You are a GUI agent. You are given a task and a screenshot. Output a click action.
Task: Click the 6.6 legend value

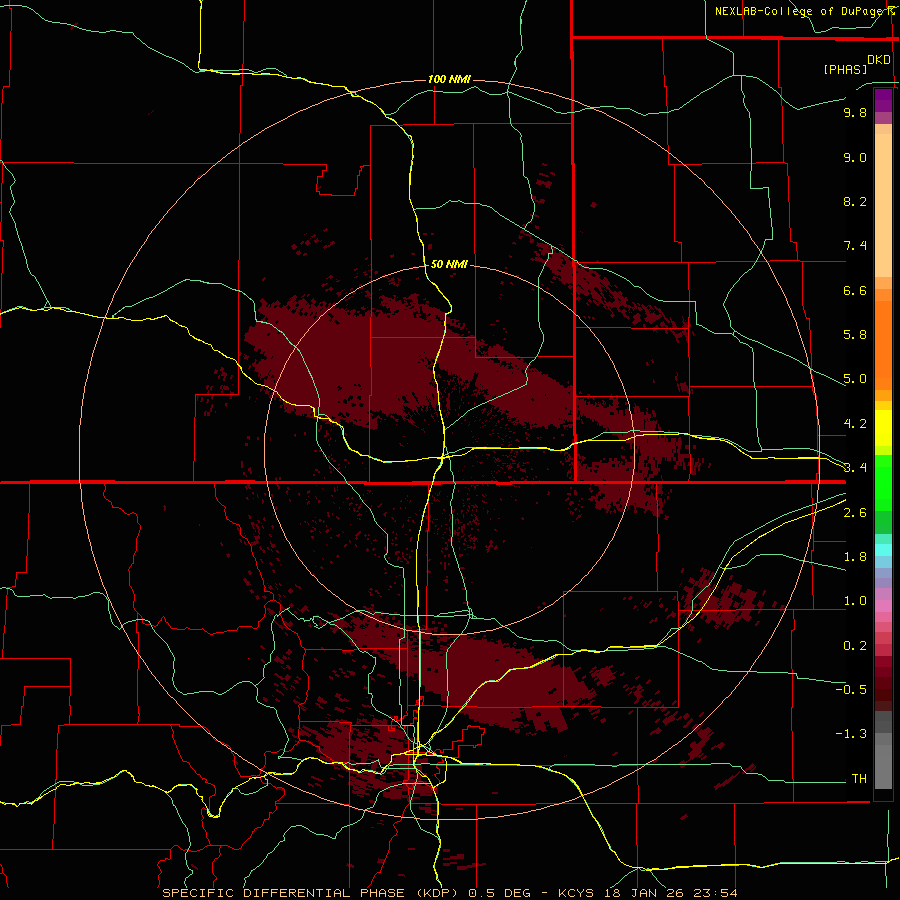[x=855, y=290]
